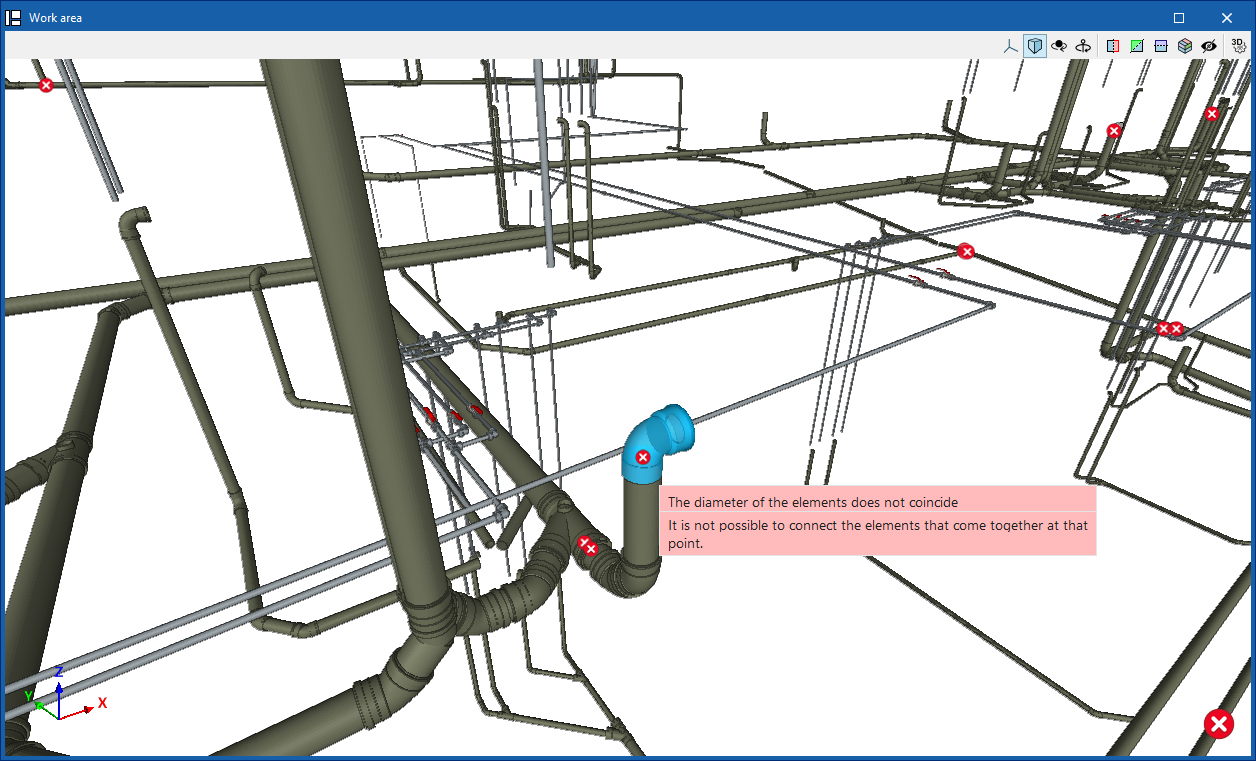Activate the orbit camera tool

[1059, 46]
